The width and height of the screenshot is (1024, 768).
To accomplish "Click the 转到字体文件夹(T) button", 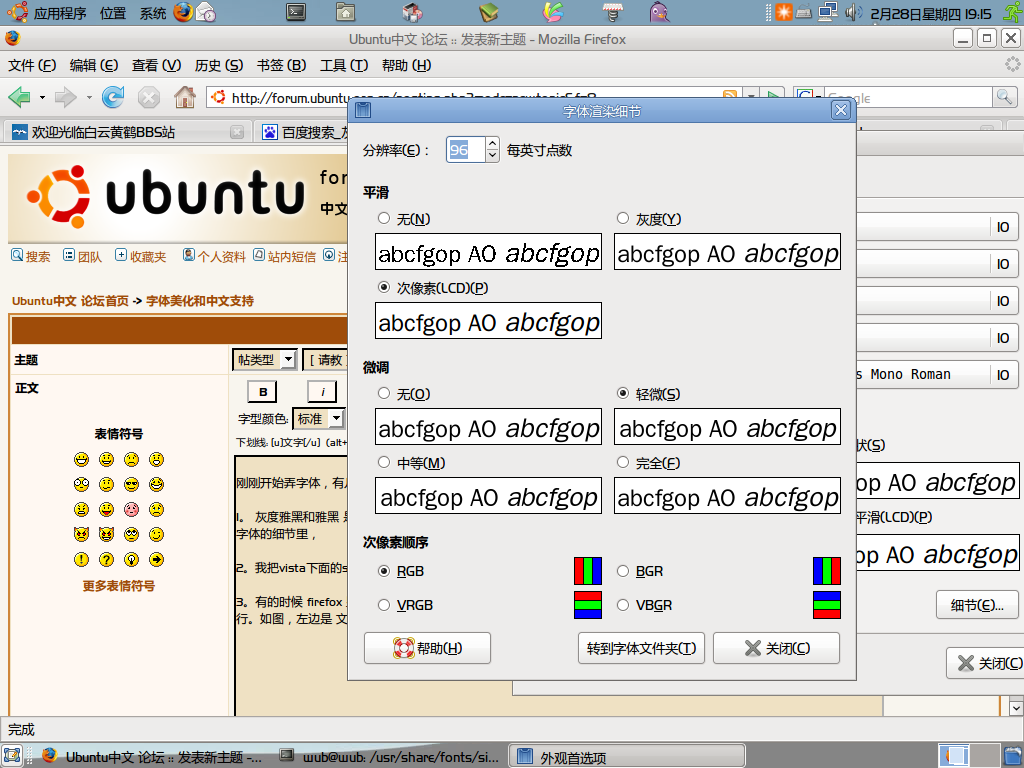I will (641, 648).
